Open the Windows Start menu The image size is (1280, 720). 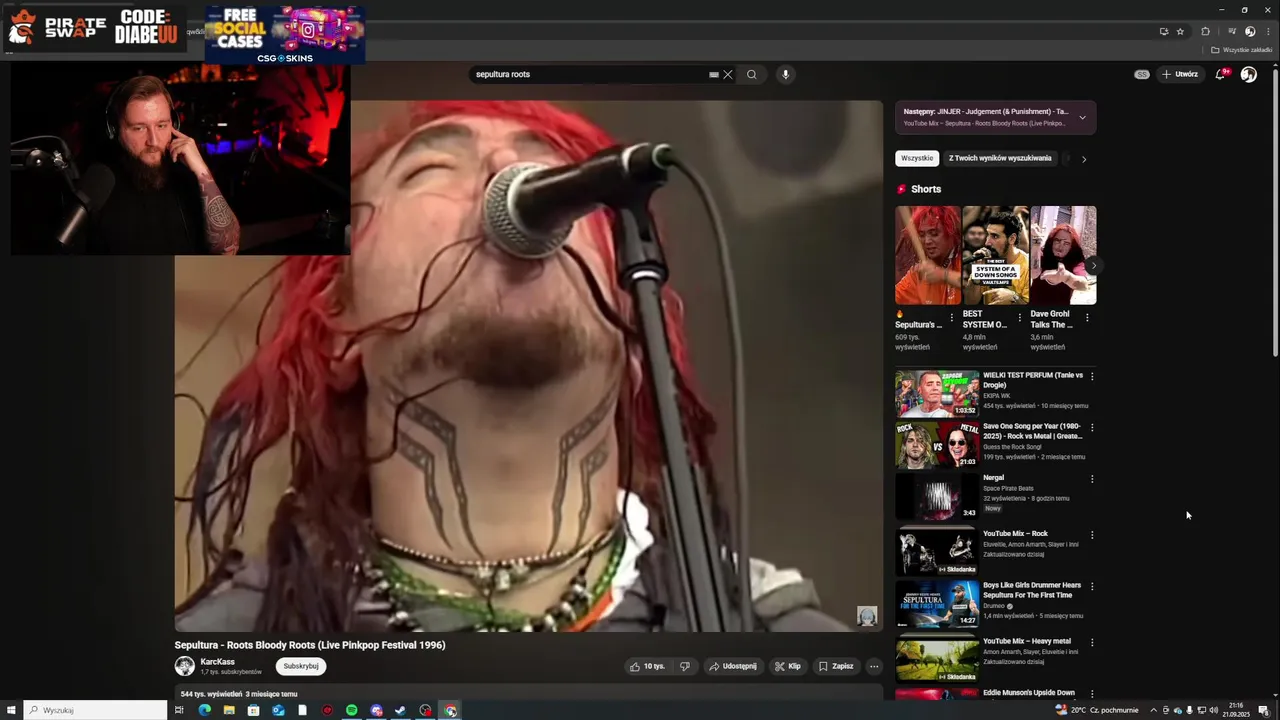[x=11, y=710]
